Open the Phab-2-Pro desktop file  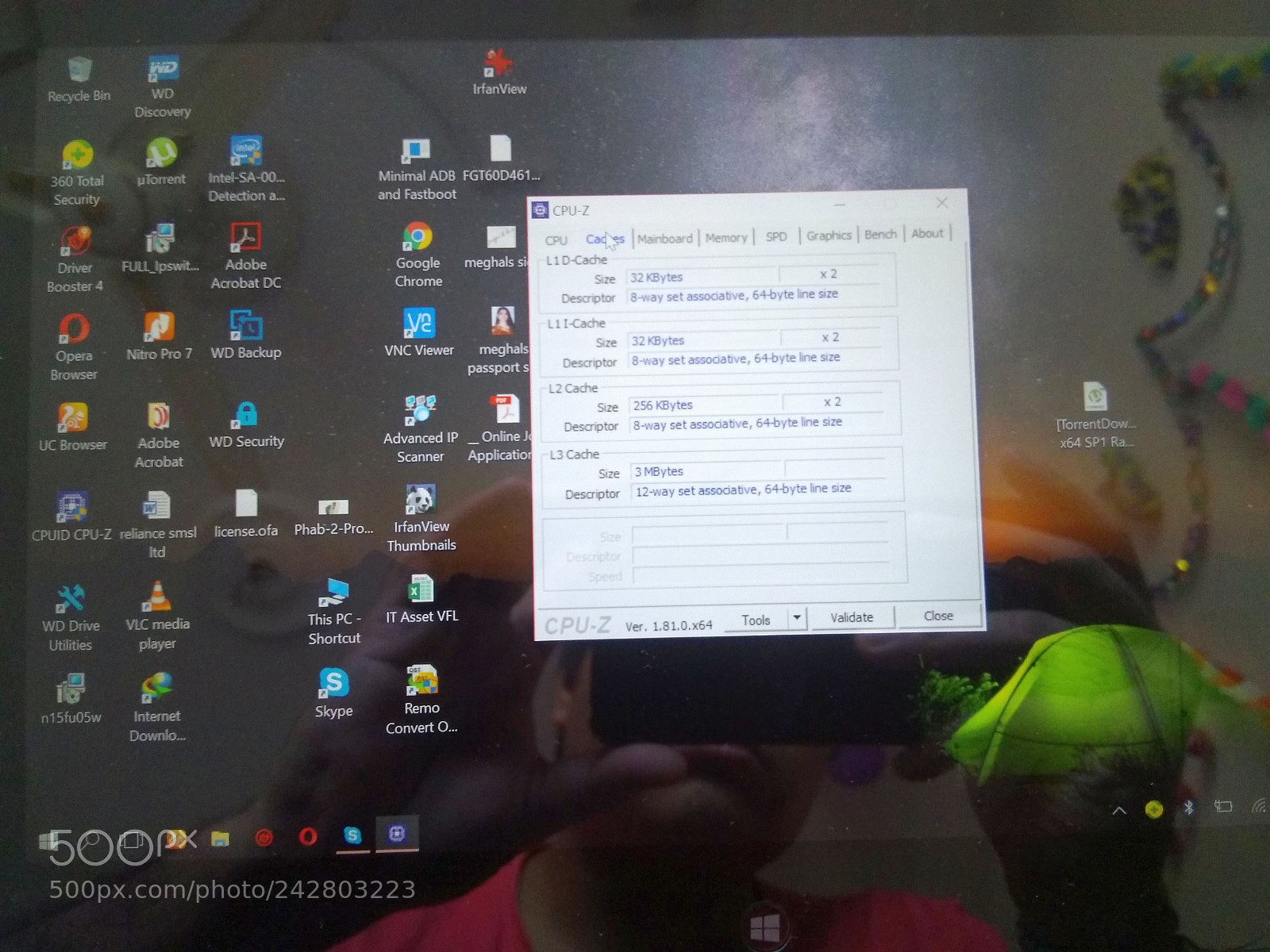pos(333,518)
